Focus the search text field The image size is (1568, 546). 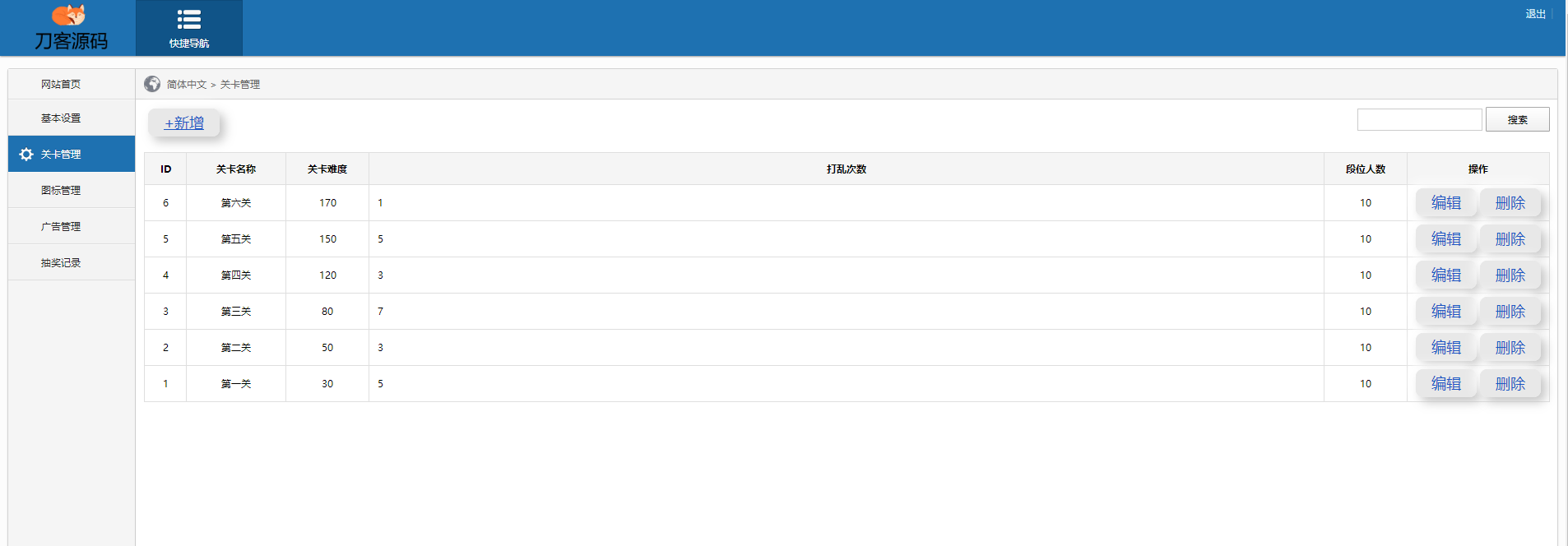pyautogui.click(x=1419, y=120)
